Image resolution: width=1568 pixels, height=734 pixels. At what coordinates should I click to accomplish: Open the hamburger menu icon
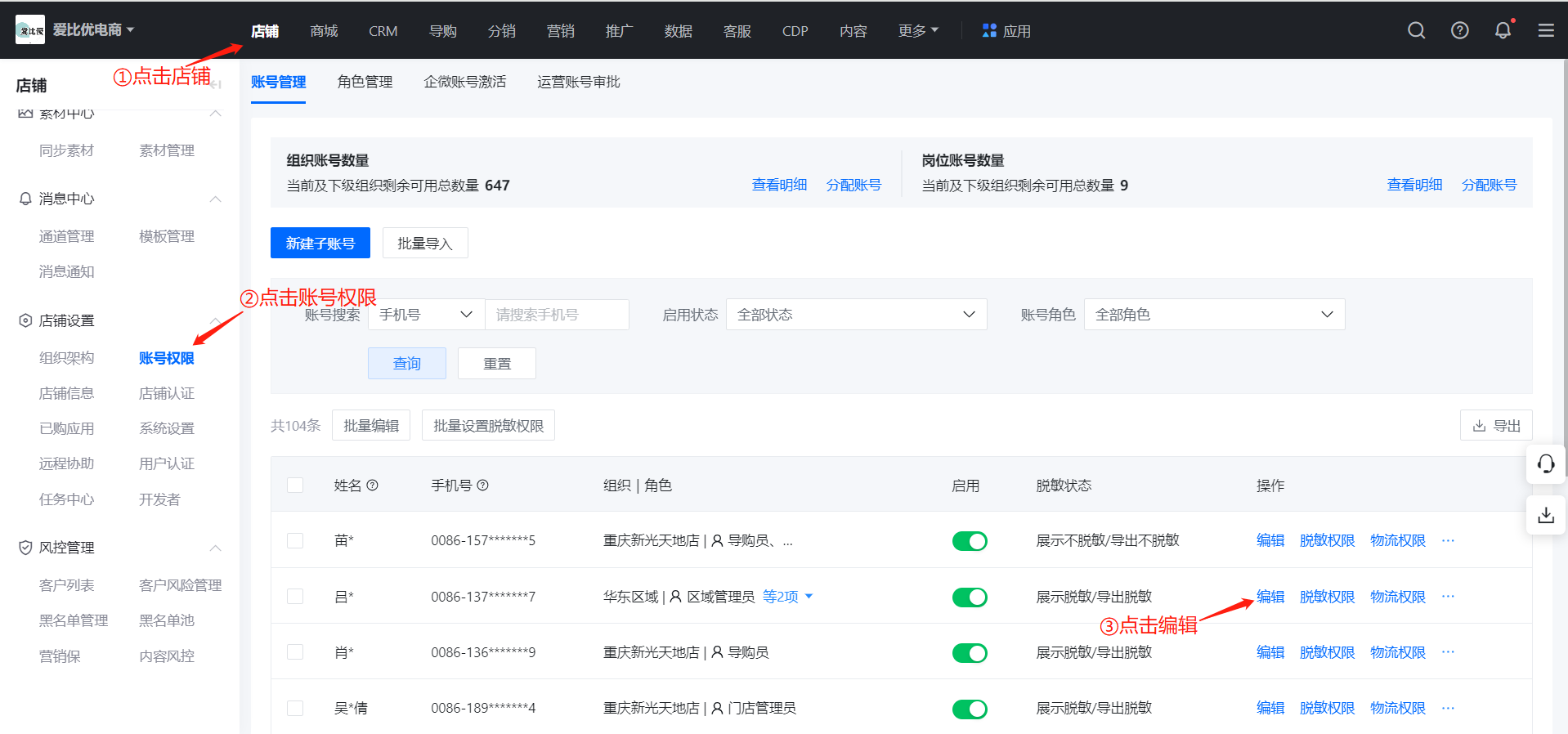click(x=1546, y=30)
